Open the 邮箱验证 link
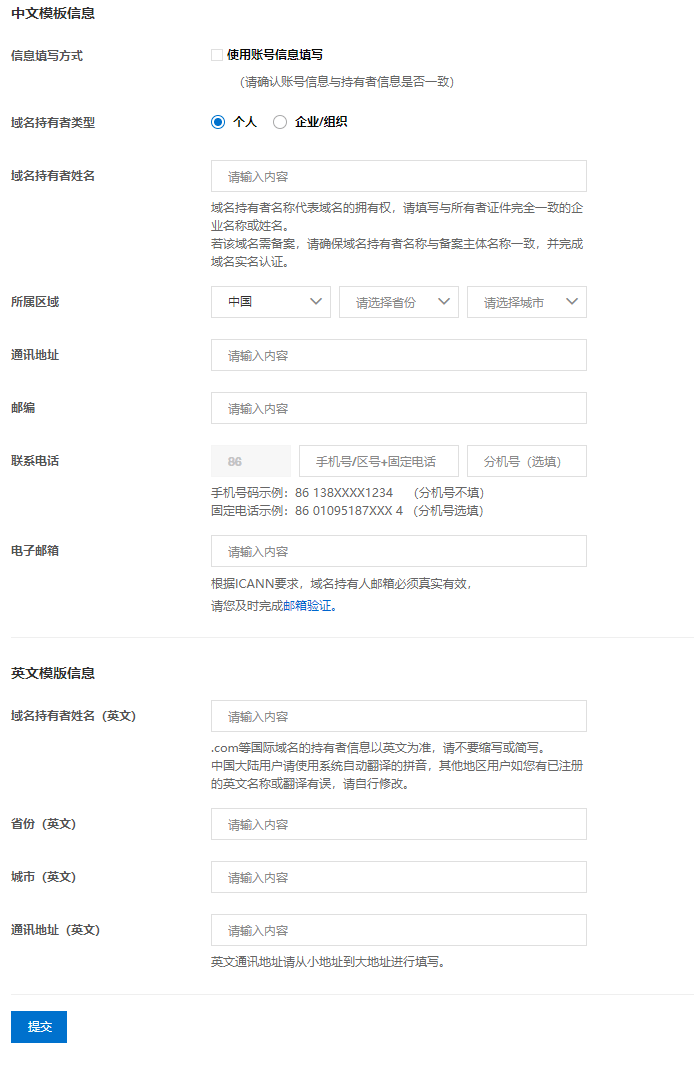The height and width of the screenshot is (1065, 694). [x=308, y=606]
